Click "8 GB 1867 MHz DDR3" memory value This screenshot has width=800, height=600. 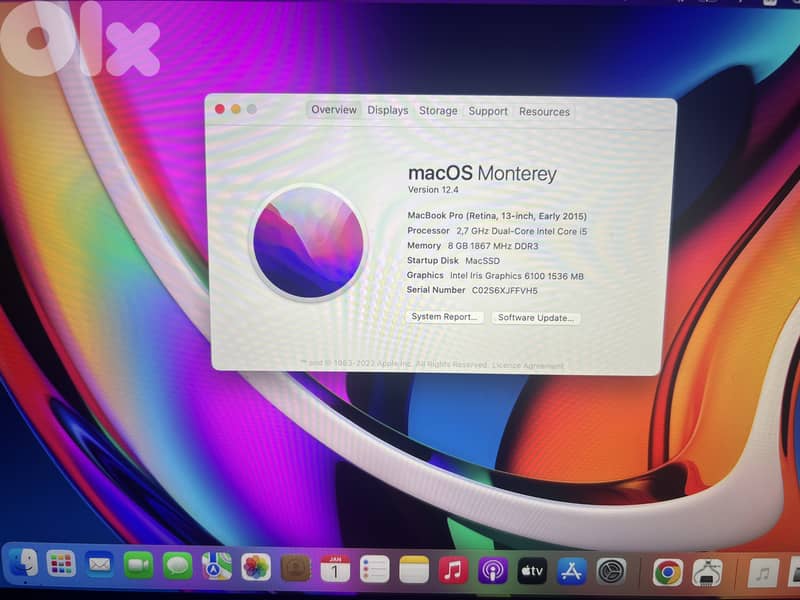tap(493, 246)
